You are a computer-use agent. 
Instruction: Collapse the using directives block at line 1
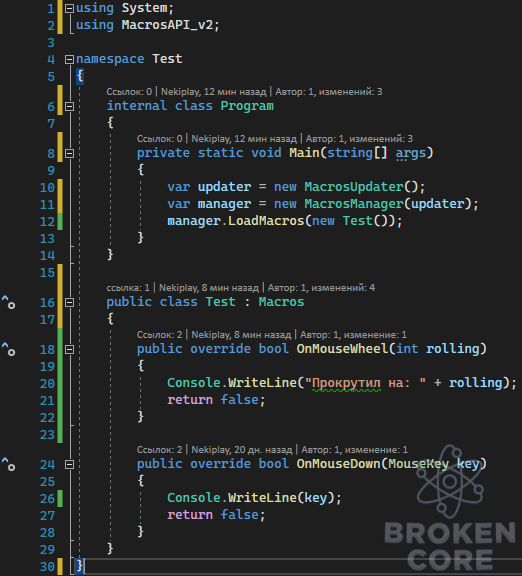click(x=69, y=8)
